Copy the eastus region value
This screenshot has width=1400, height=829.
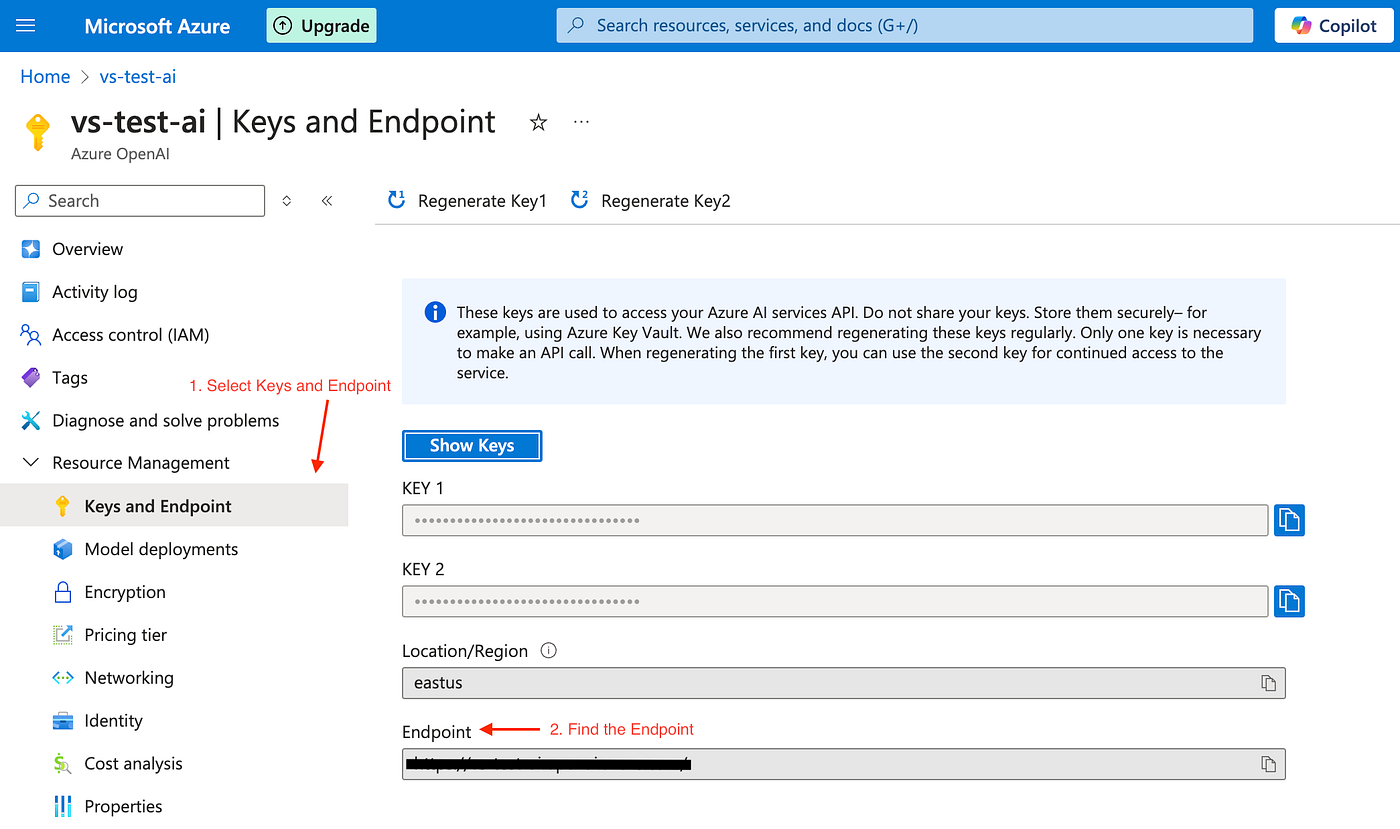point(1268,683)
